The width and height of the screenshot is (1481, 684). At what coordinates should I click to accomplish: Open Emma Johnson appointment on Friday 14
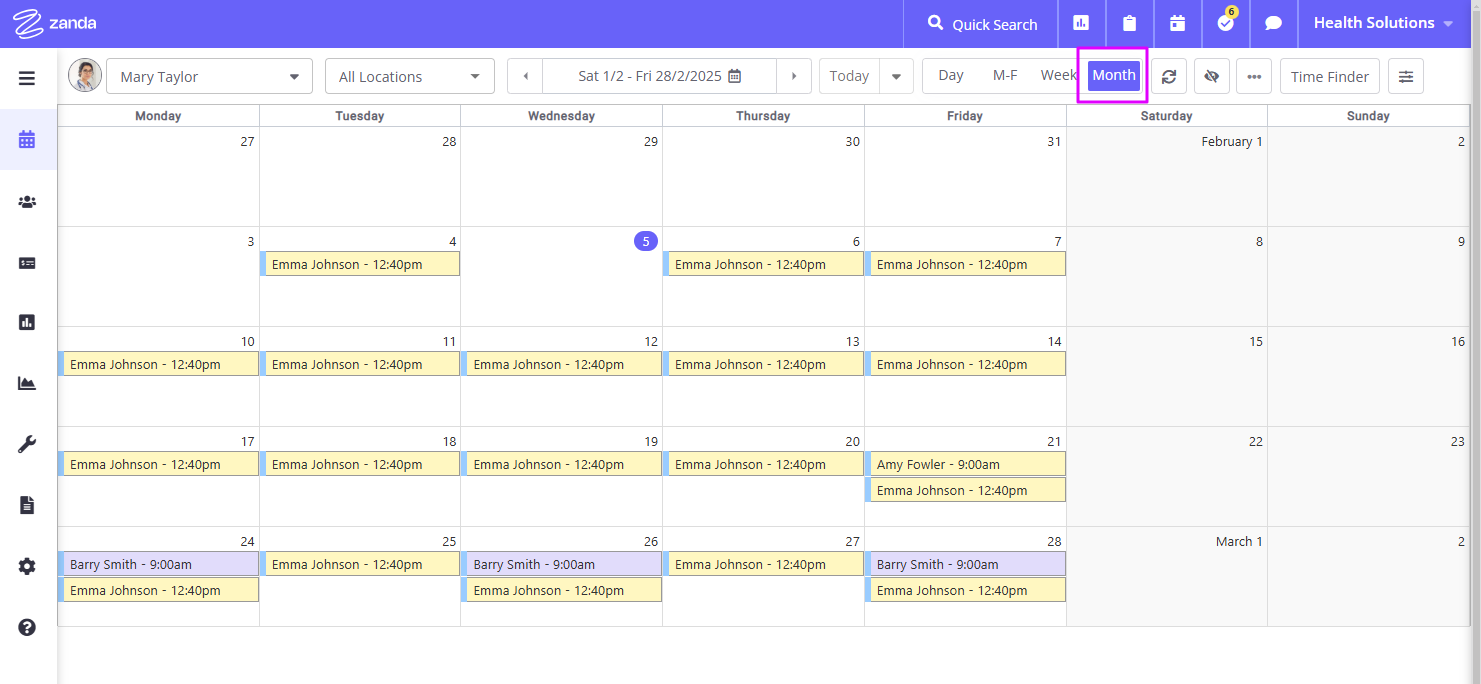click(x=965, y=364)
